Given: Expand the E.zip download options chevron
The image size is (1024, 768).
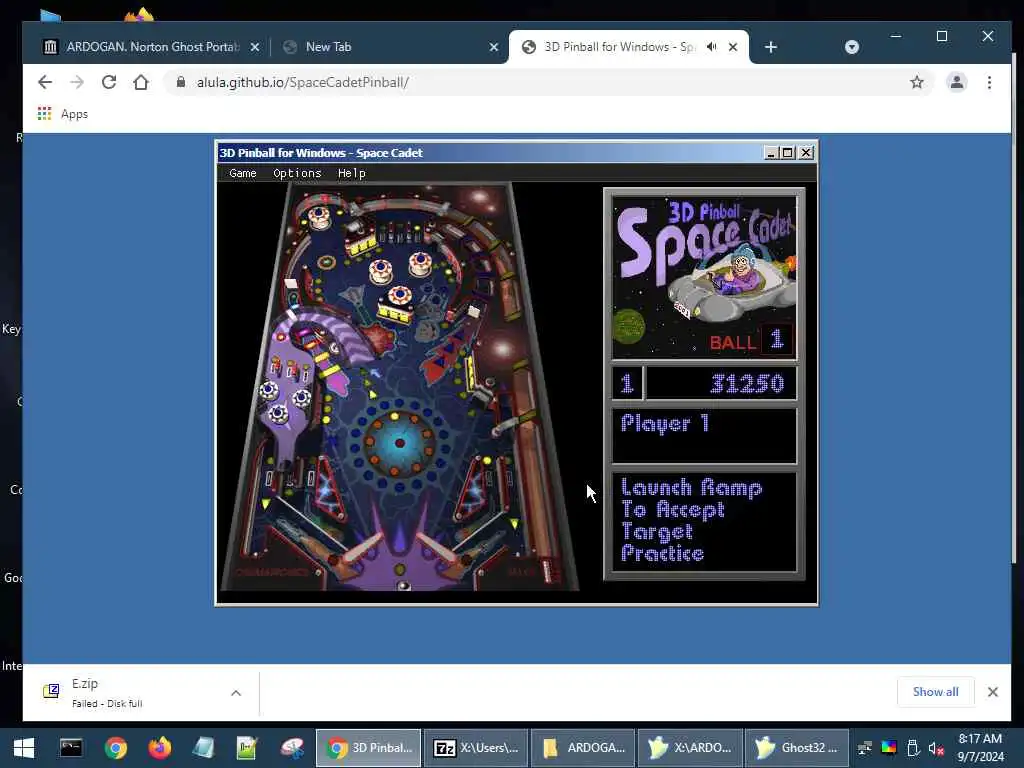Looking at the screenshot, I should tap(236, 693).
